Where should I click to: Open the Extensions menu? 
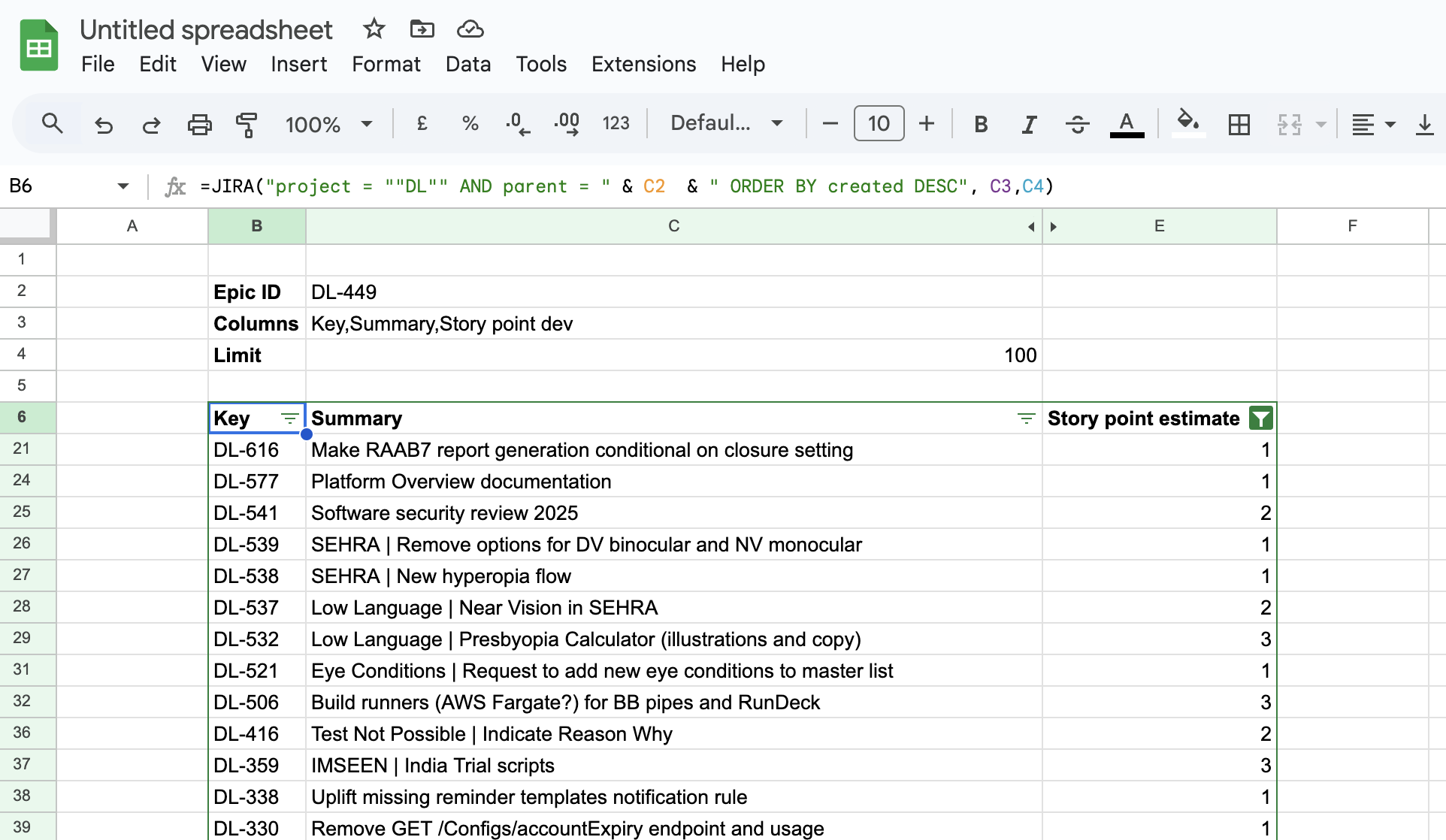[643, 64]
